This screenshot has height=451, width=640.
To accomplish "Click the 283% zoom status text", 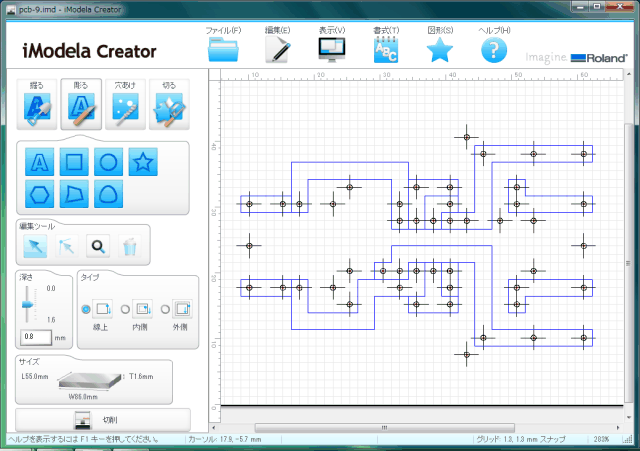I will (601, 440).
